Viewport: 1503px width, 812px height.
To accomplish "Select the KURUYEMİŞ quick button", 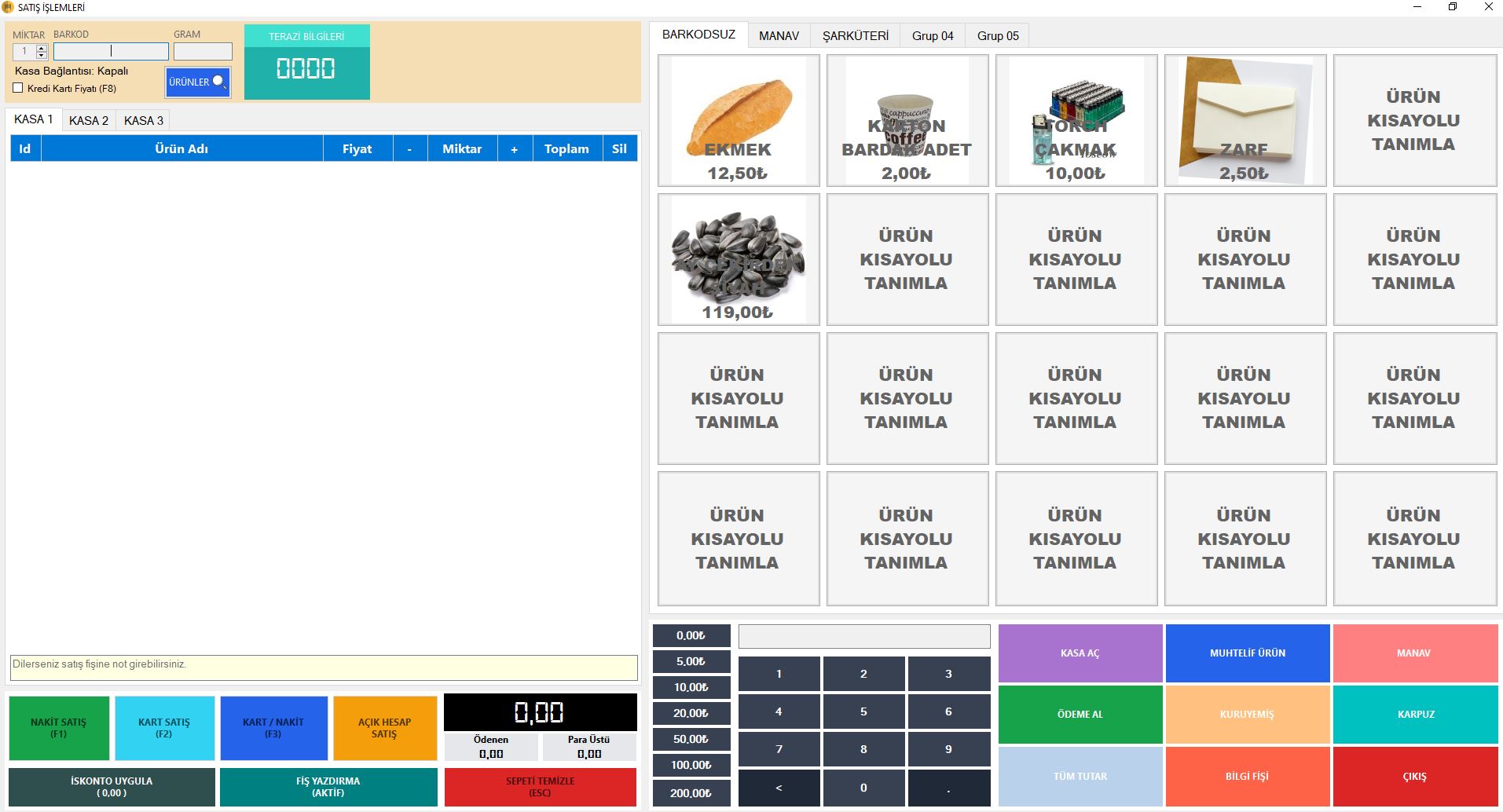I will [1248, 714].
